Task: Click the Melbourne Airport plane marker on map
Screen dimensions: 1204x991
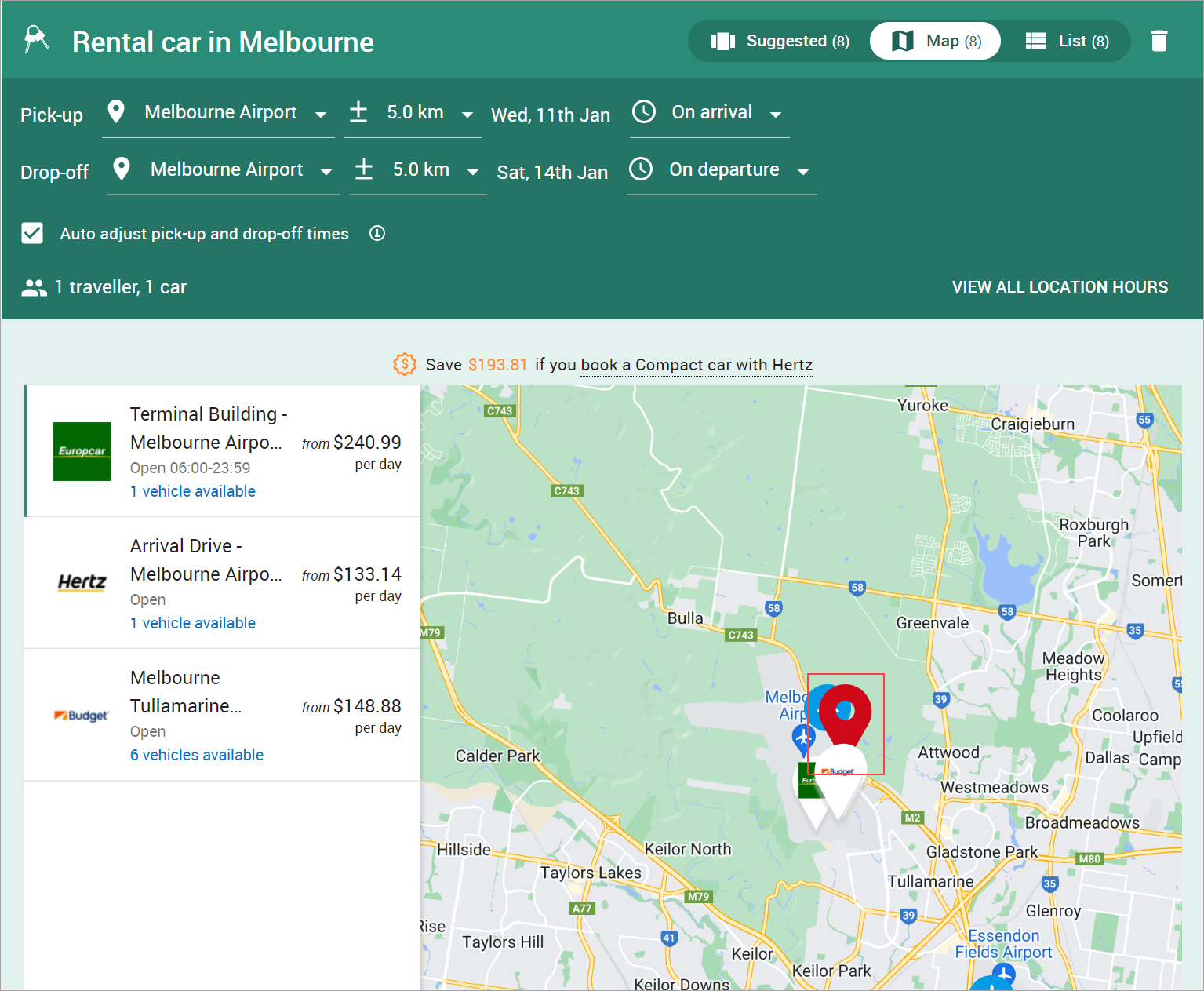Action: click(x=803, y=739)
